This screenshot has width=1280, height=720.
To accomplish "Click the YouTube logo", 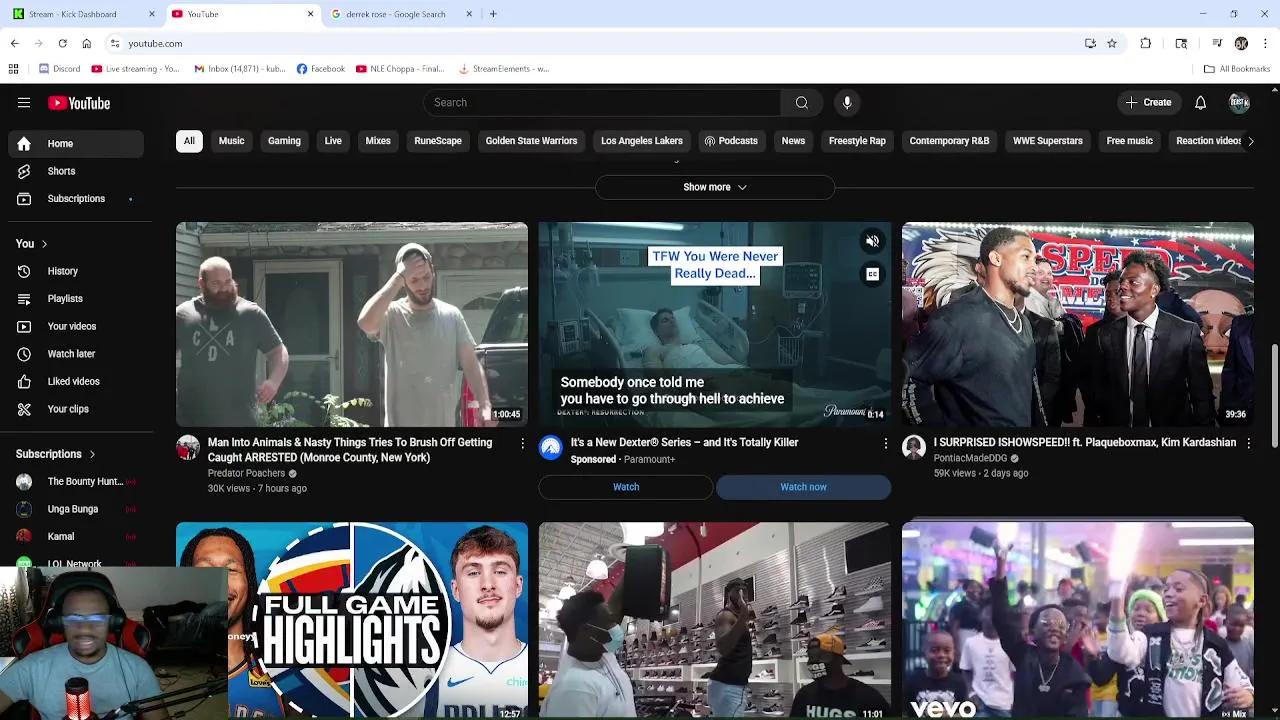I will pos(79,103).
